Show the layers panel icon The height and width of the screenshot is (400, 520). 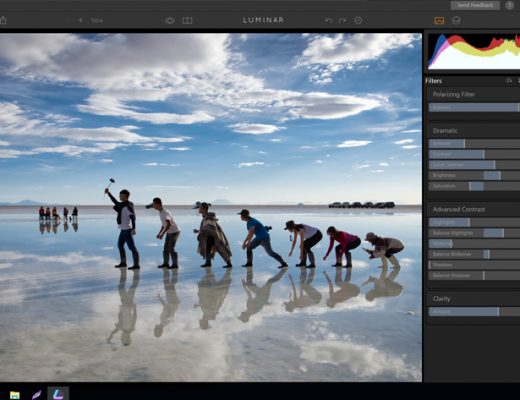[x=456, y=21]
